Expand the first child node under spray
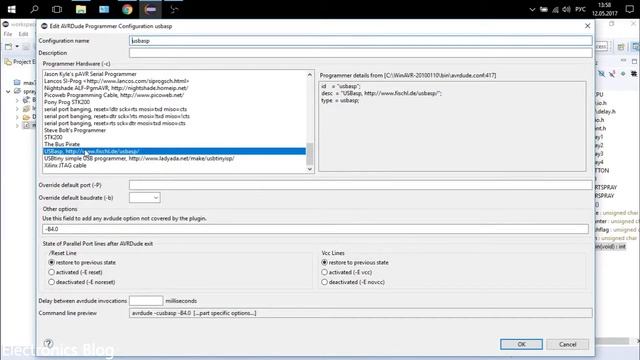Viewport: 640px width, 360px height. click(17, 100)
